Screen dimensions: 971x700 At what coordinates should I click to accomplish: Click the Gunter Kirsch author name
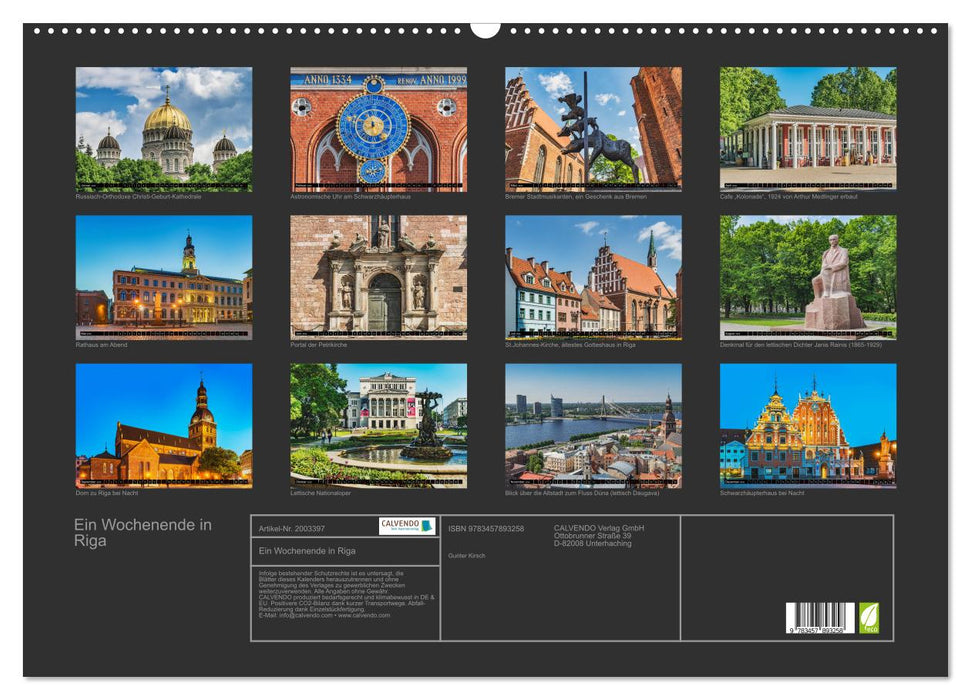[466, 555]
